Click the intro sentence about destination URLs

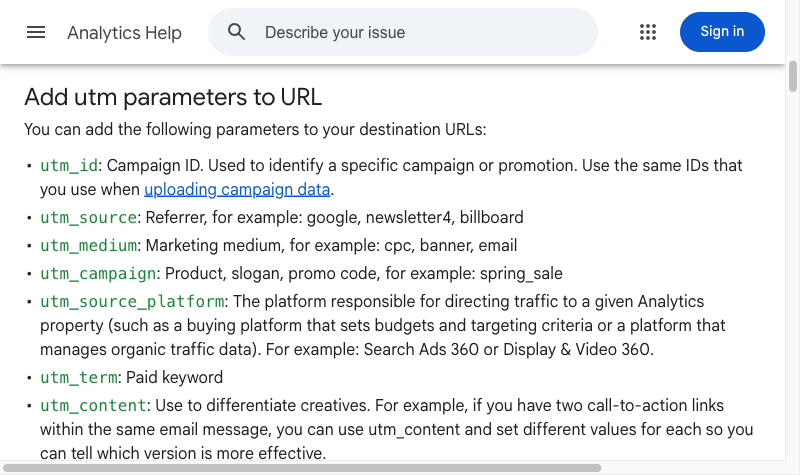point(255,130)
